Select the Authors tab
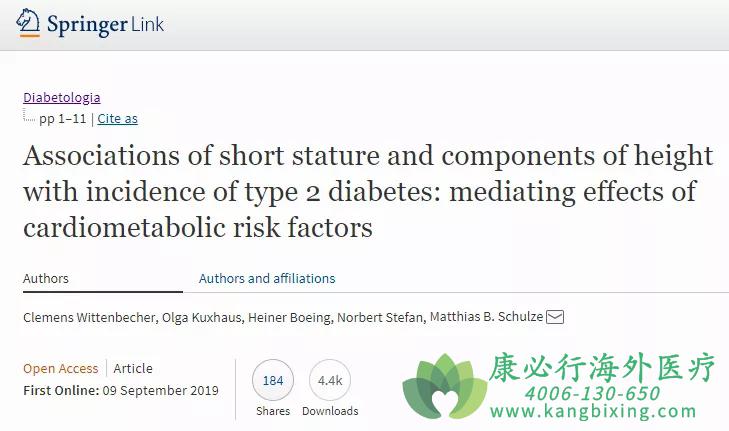The image size is (729, 431). 46,278
